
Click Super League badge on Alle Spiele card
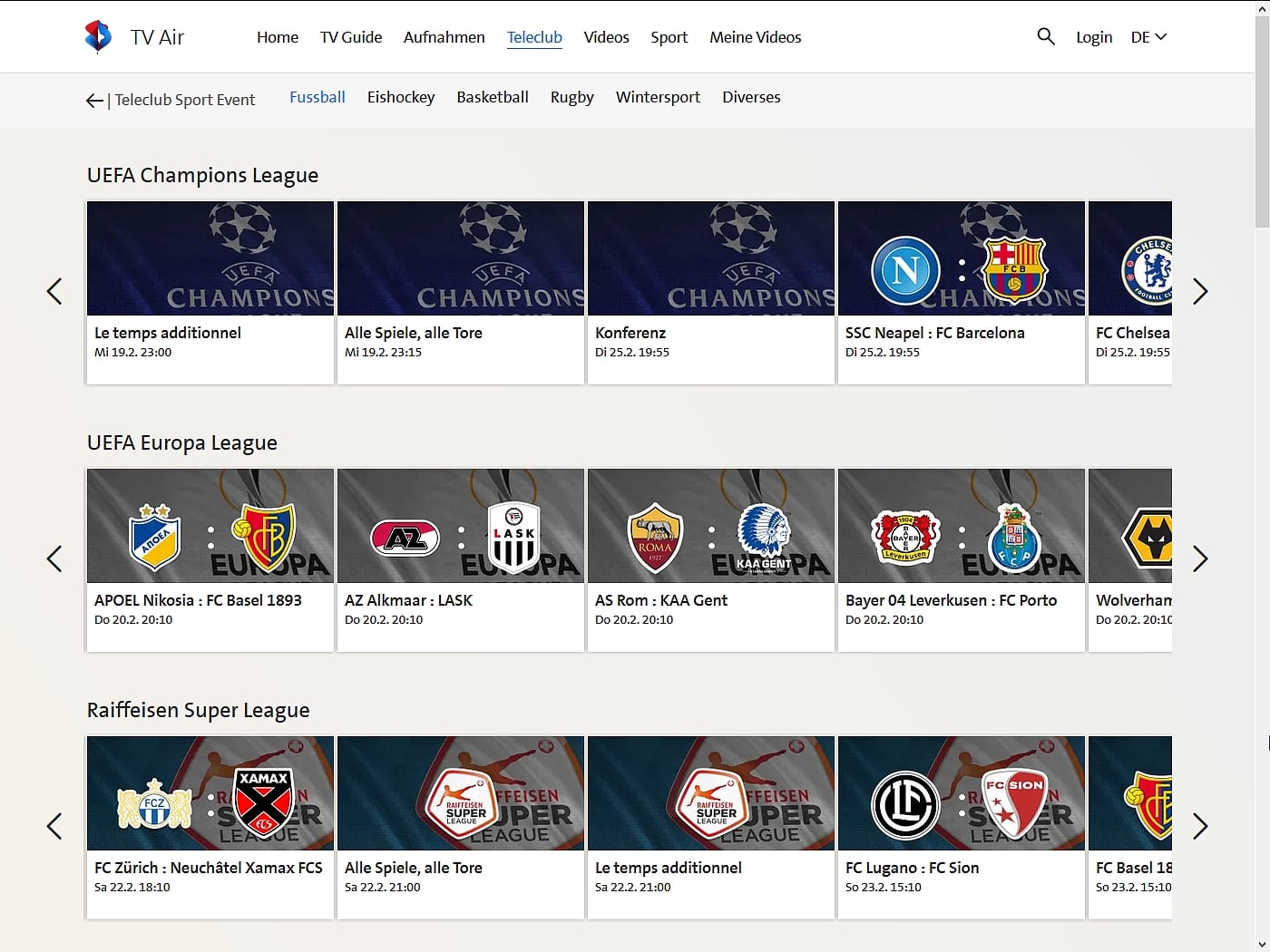(x=461, y=803)
